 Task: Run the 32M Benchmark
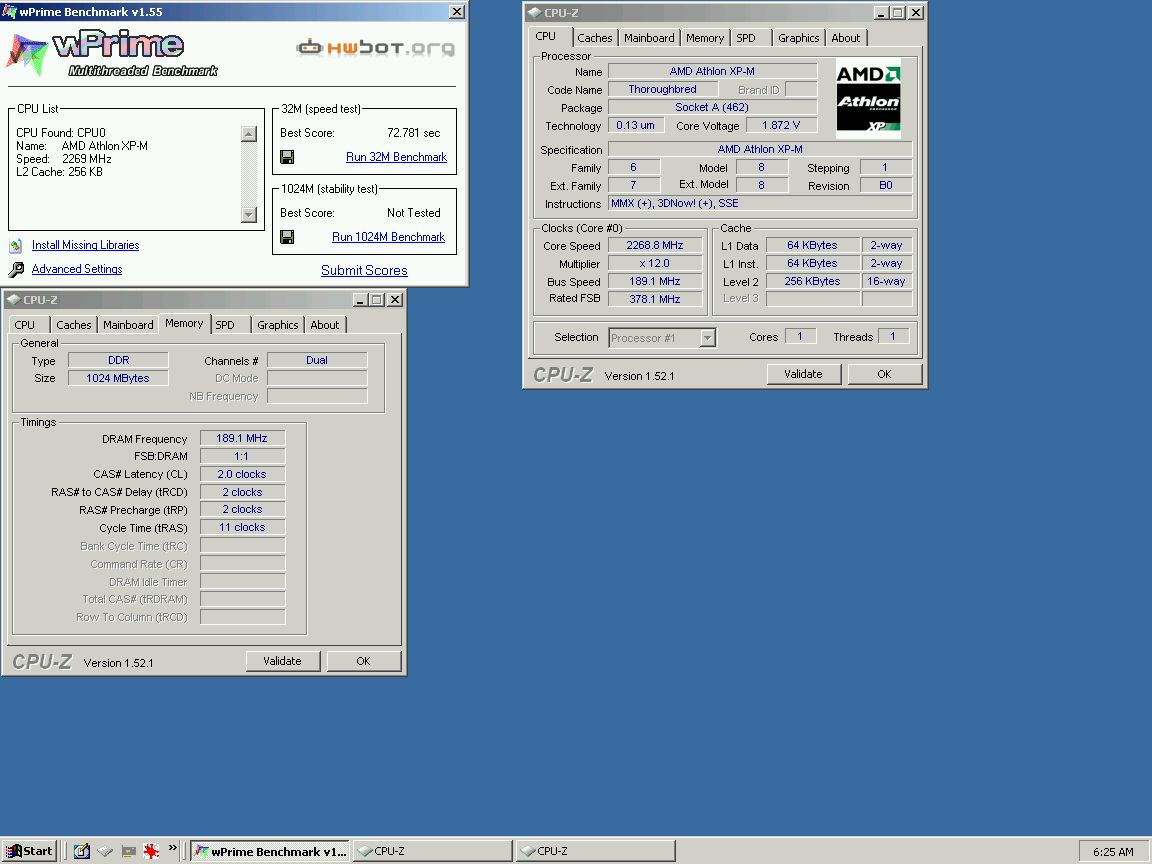point(396,156)
